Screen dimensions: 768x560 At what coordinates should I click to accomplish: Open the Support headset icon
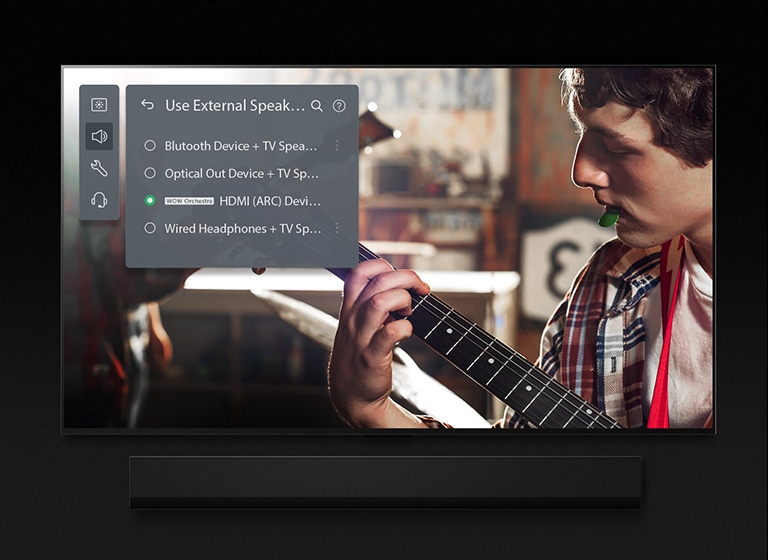point(99,200)
